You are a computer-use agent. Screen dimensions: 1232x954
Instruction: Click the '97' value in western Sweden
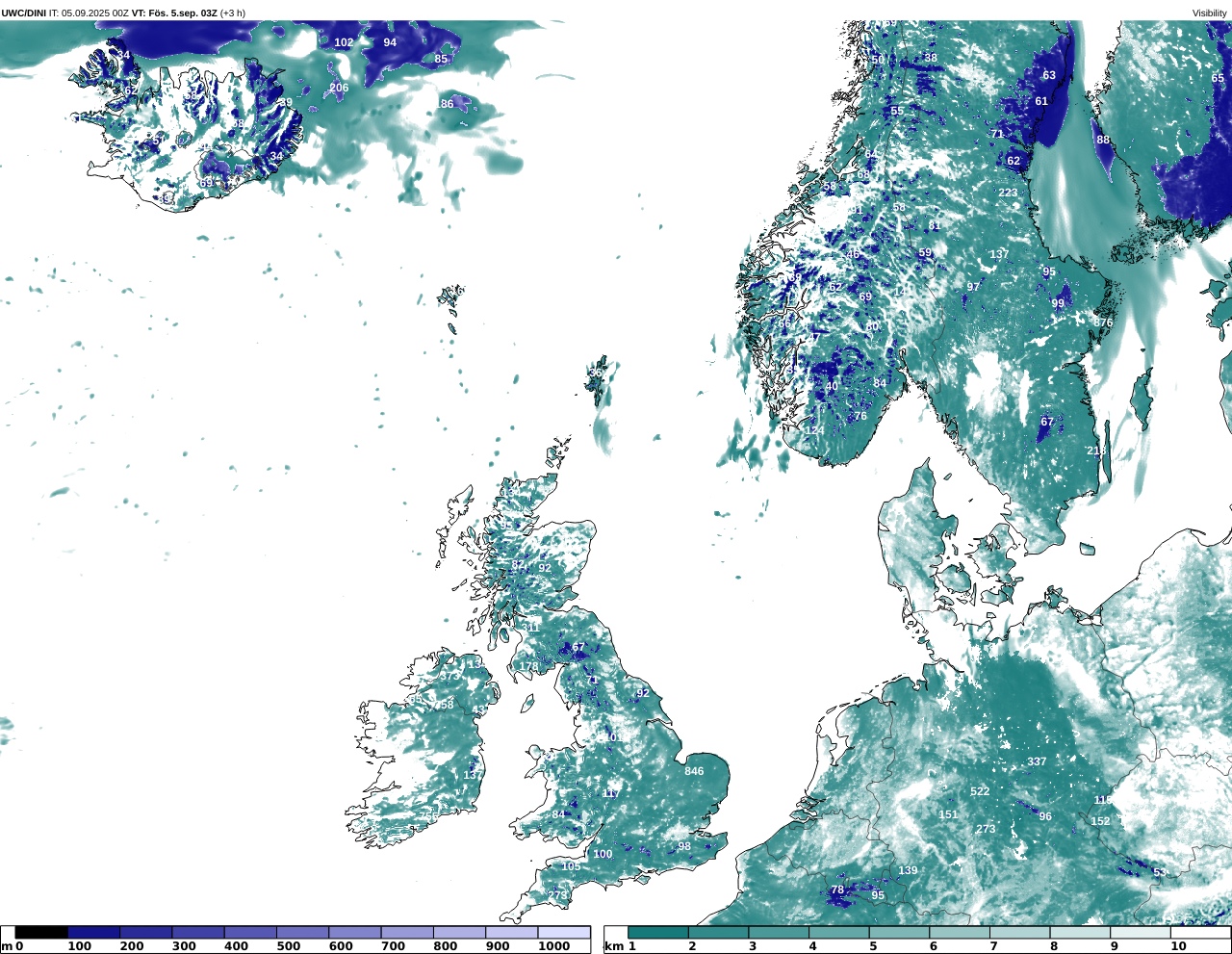pyautogui.click(x=973, y=287)
